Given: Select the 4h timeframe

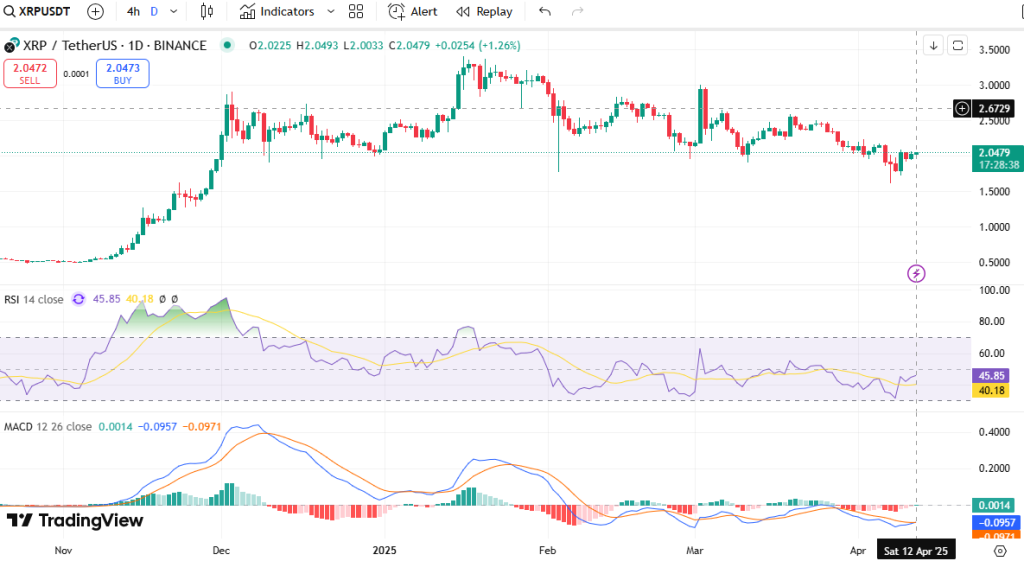Looking at the screenshot, I should tap(133, 11).
